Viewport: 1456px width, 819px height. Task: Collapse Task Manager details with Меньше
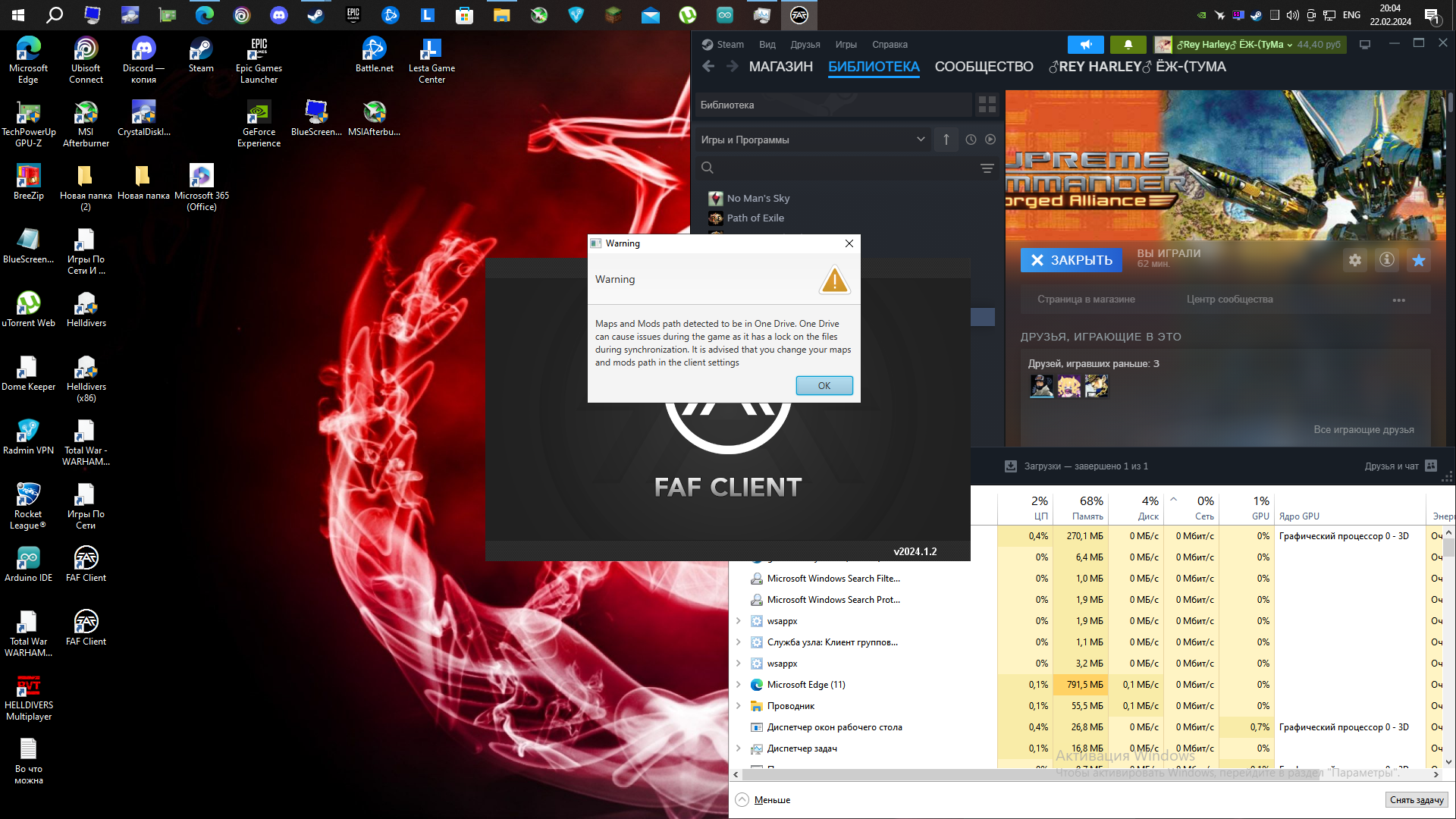(763, 800)
